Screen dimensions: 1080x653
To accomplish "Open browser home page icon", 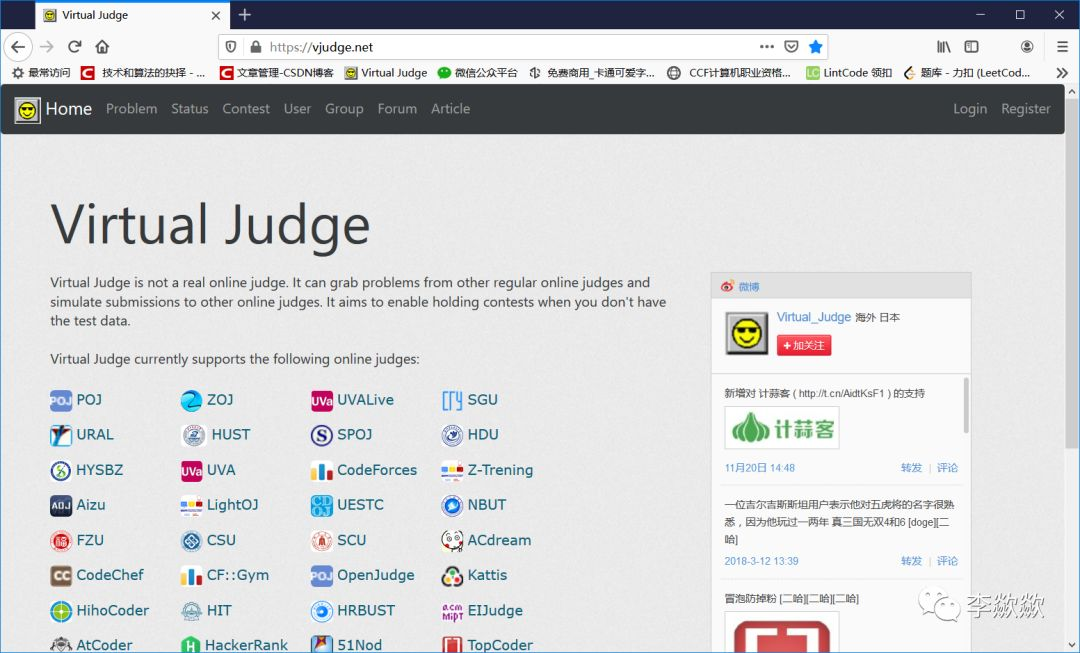I will click(103, 47).
